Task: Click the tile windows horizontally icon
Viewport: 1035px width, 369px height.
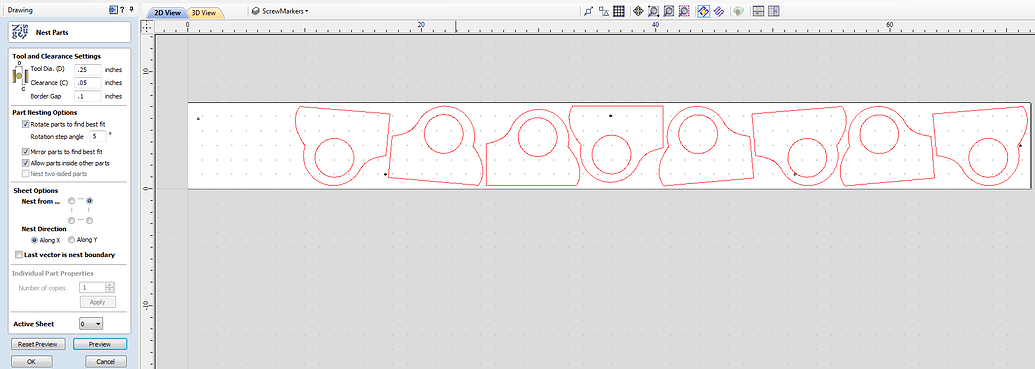Action: point(758,11)
